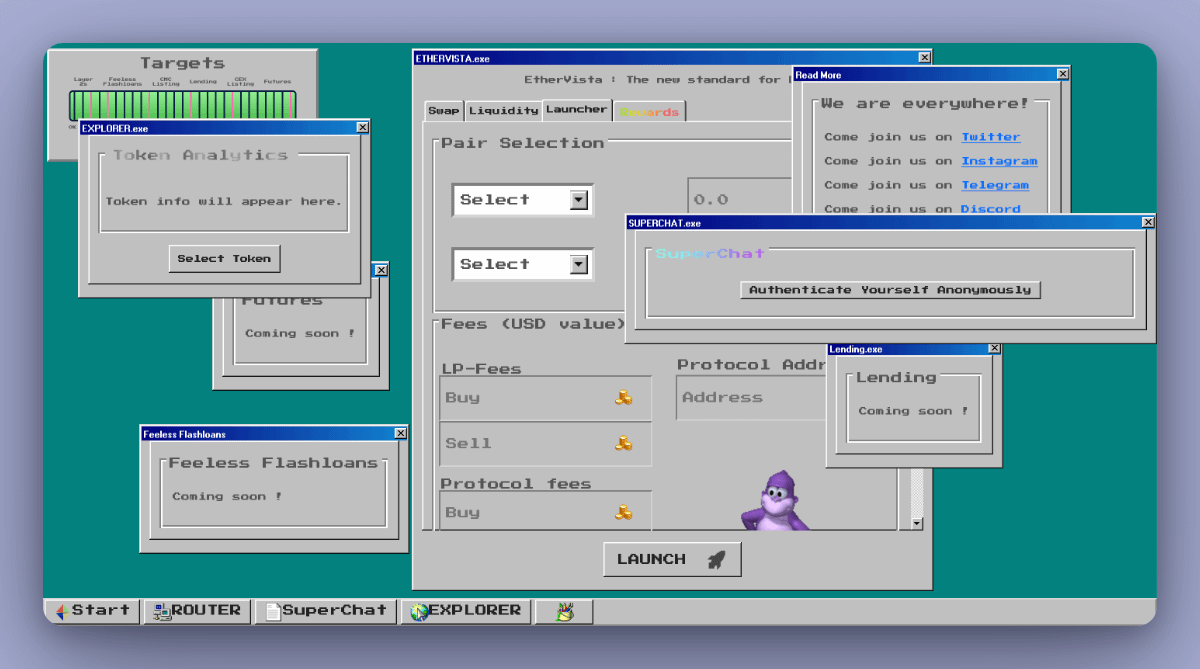Click the 'LP-Fees' label
The image size is (1200, 669).
pos(481,368)
